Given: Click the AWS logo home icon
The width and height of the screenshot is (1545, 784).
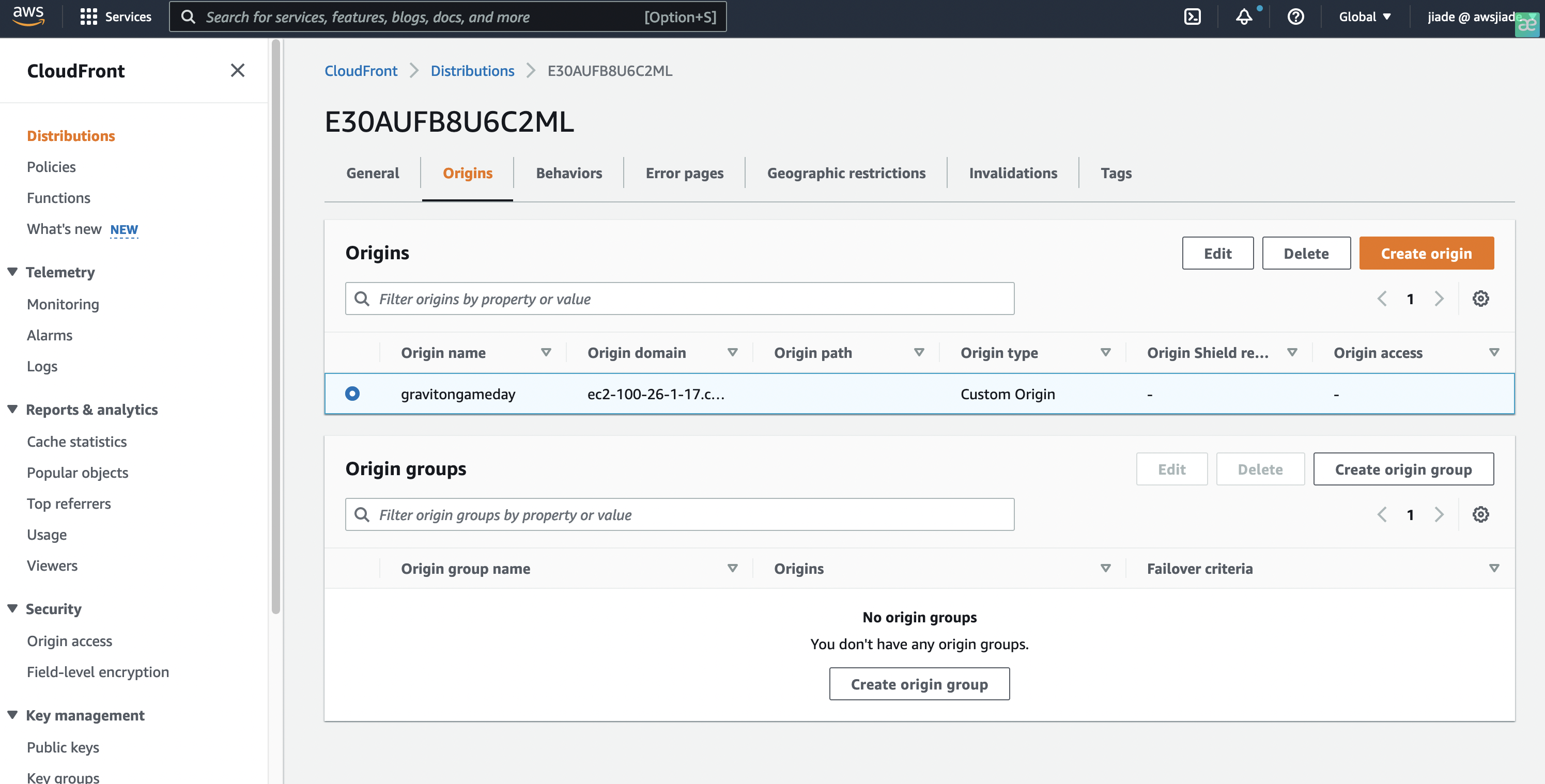Looking at the screenshot, I should pyautogui.click(x=28, y=15).
